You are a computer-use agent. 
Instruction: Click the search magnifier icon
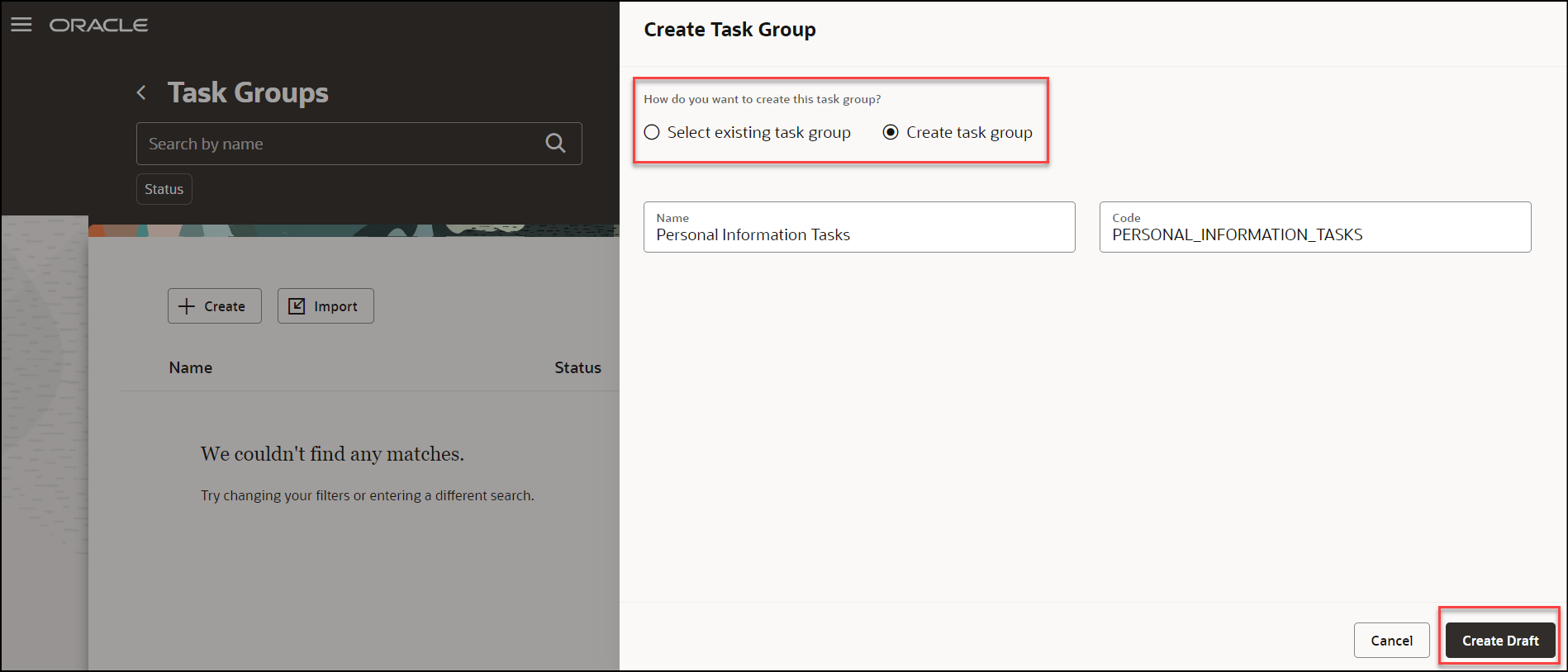[x=555, y=144]
